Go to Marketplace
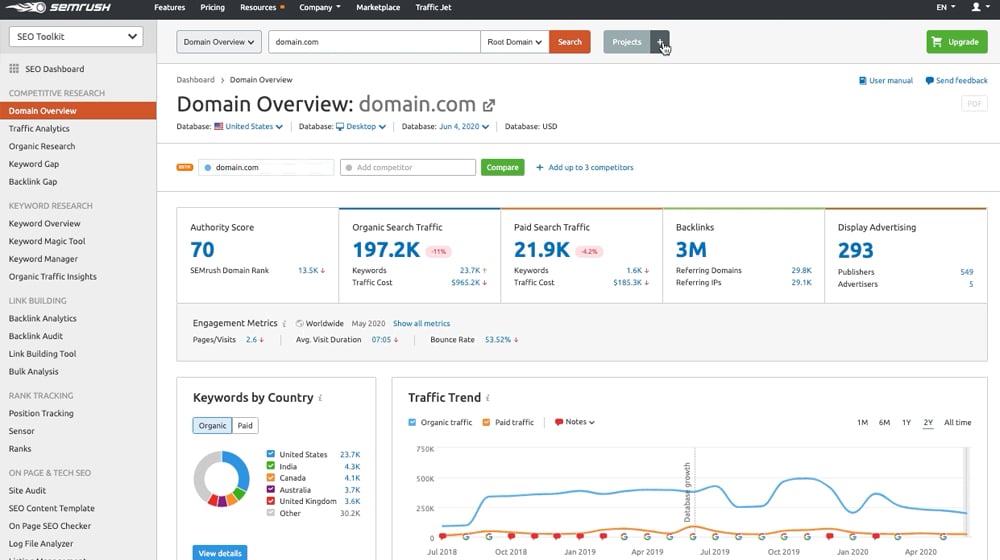 pos(378,7)
